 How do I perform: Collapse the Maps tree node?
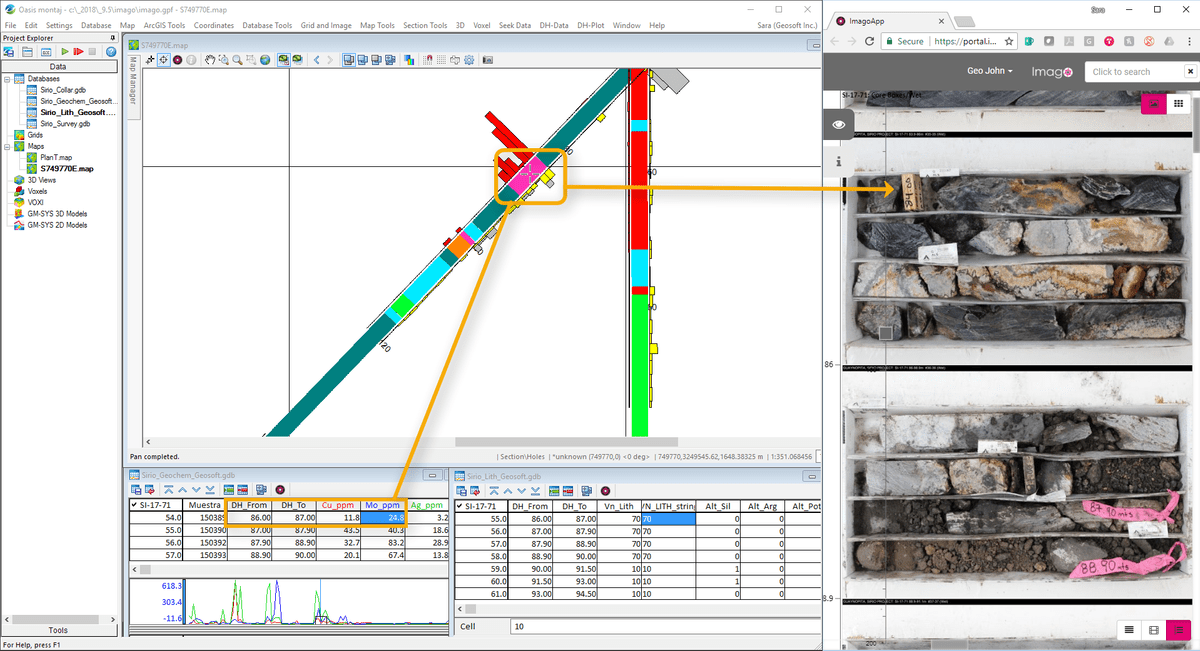pos(7,146)
